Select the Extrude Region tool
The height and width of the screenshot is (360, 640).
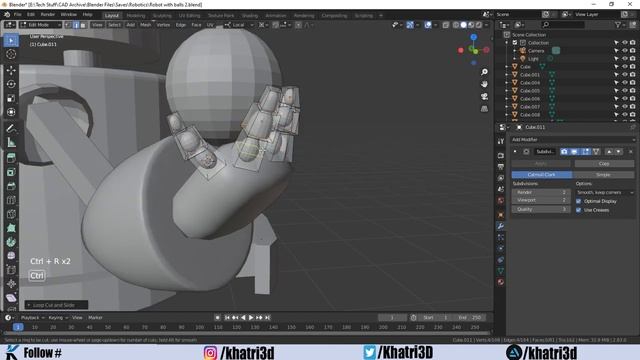pyautogui.click(x=11, y=158)
